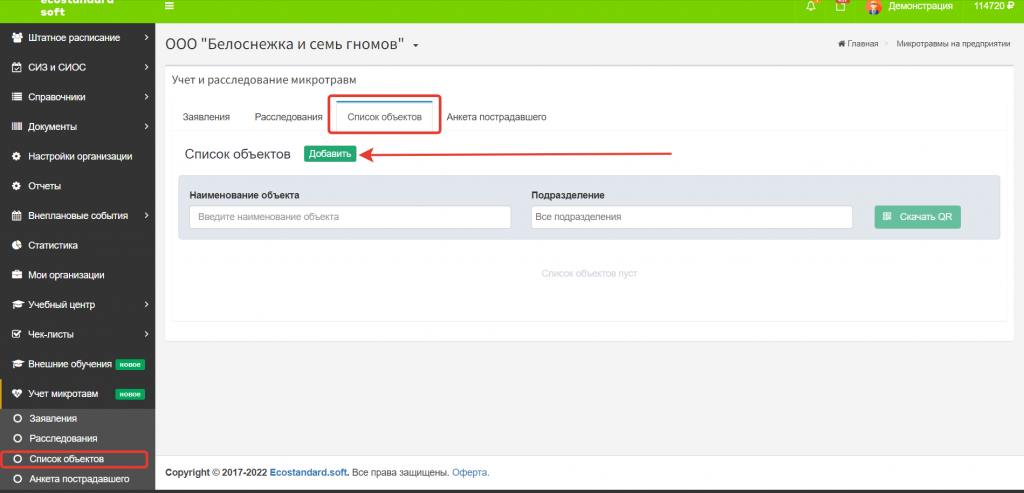
Task: Expand the Документы chevron
Action: click(x=146, y=127)
